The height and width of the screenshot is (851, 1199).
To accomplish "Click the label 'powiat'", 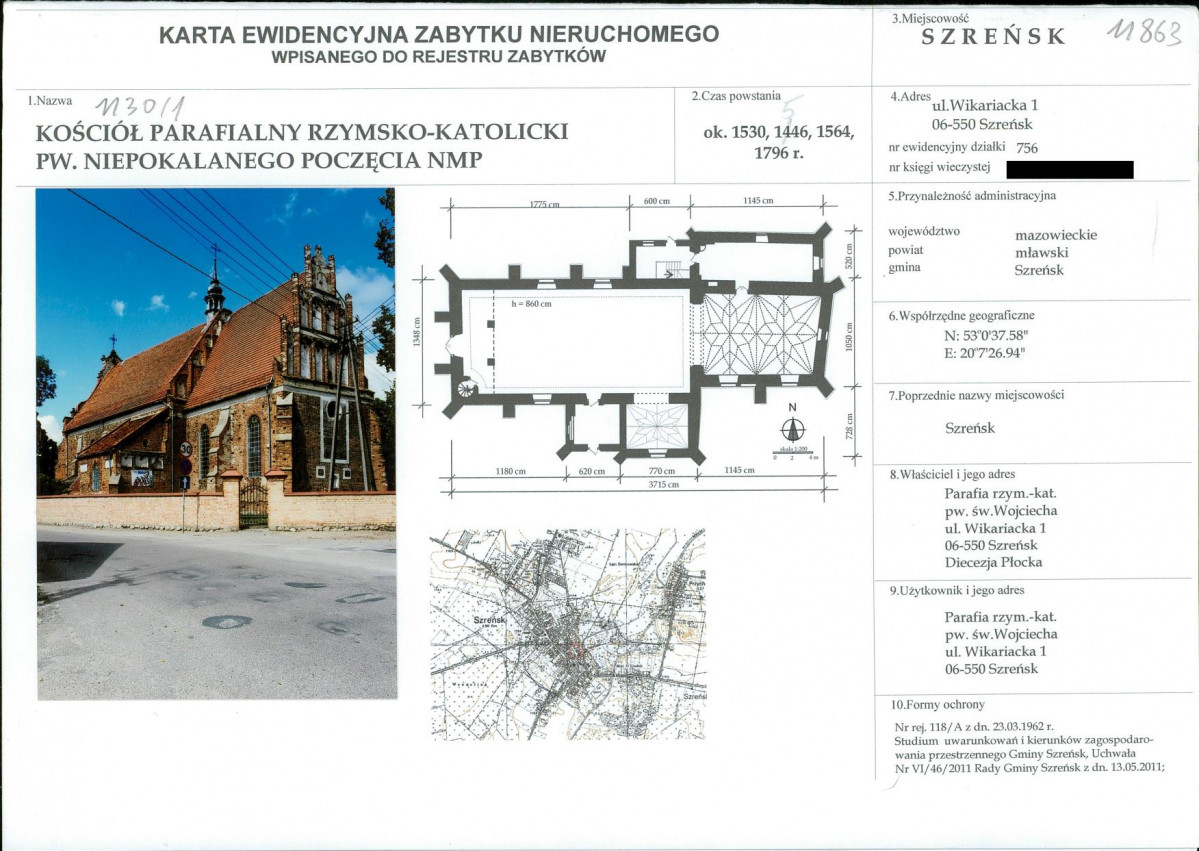I will (x=905, y=250).
